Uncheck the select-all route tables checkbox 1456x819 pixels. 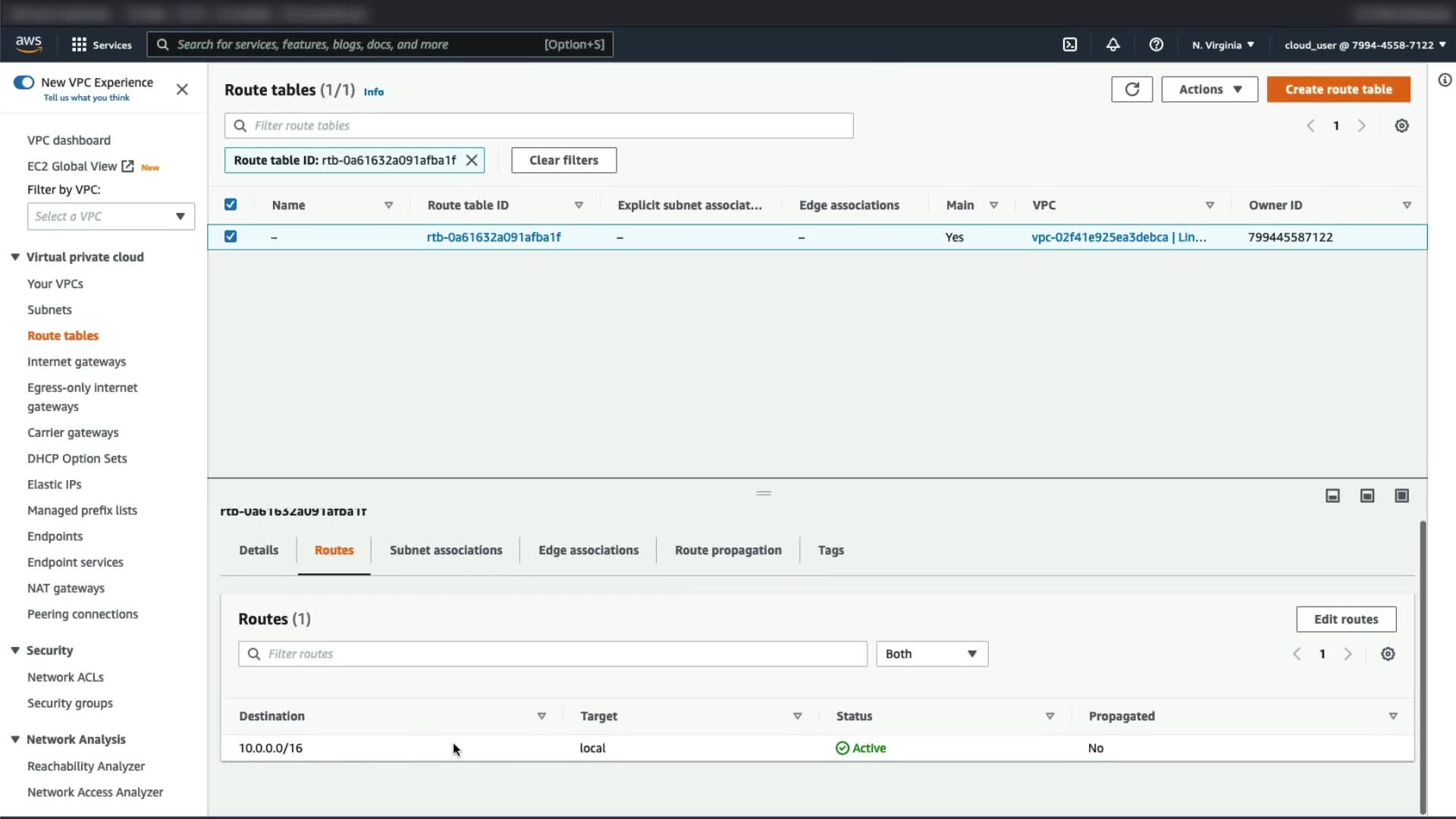[x=231, y=205]
